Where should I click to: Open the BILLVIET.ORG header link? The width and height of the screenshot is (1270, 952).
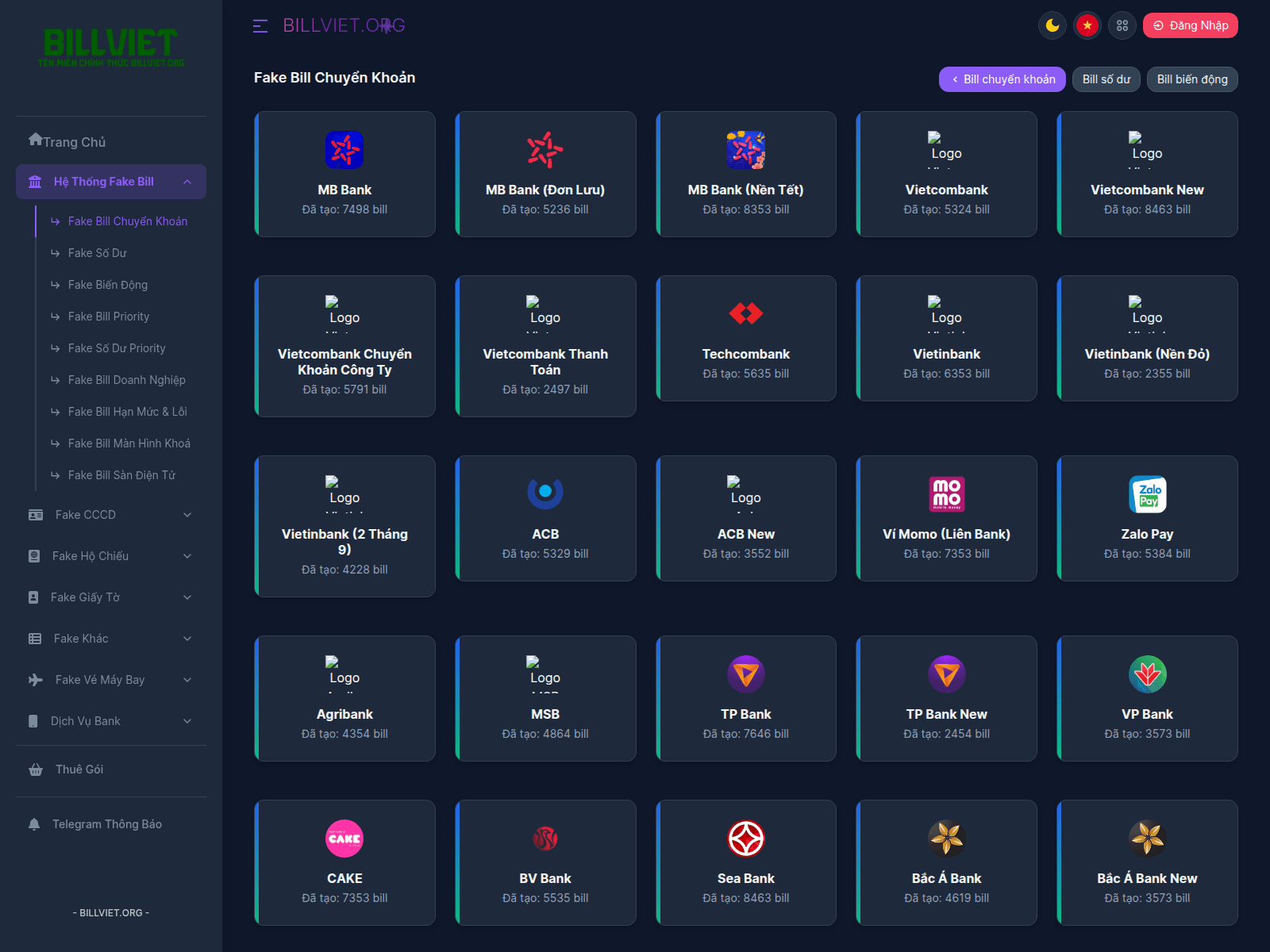pos(344,25)
